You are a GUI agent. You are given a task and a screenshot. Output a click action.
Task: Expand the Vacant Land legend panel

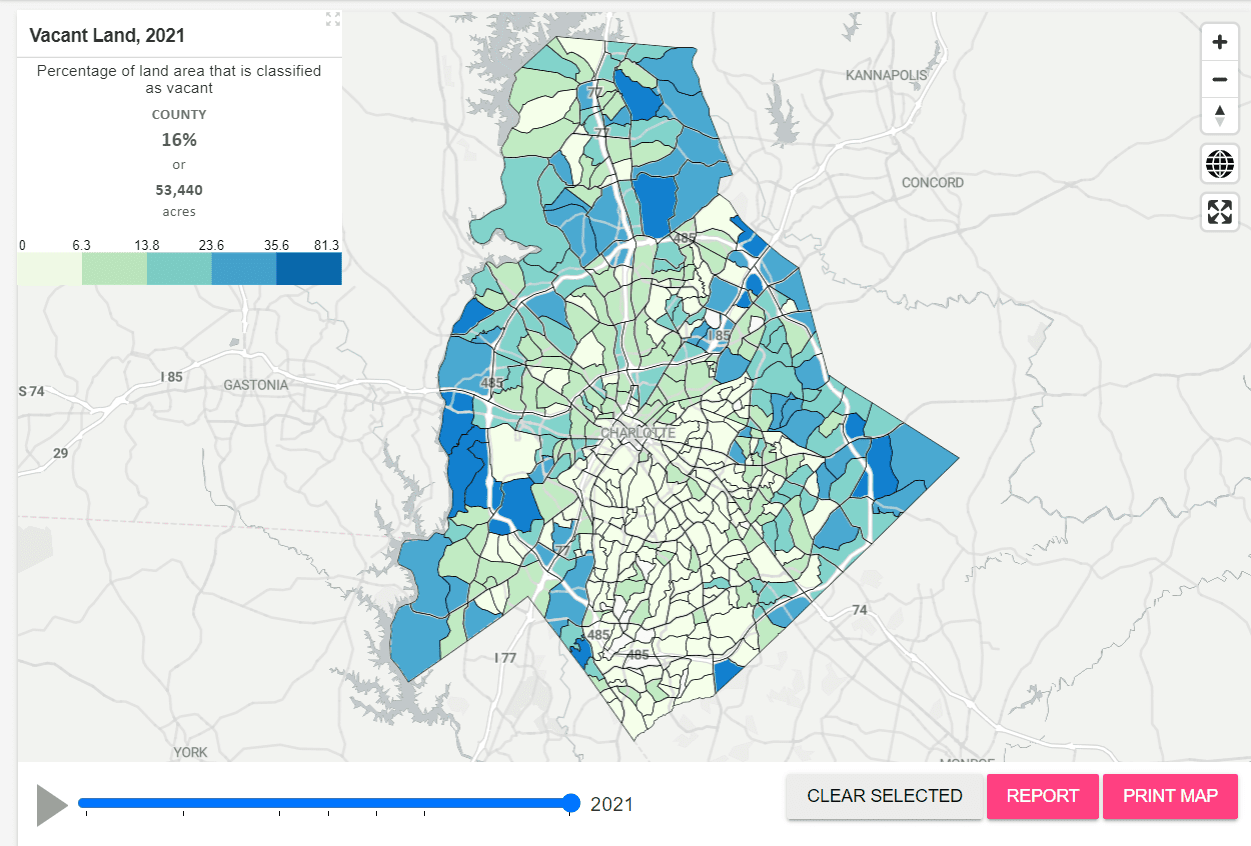coord(332,18)
